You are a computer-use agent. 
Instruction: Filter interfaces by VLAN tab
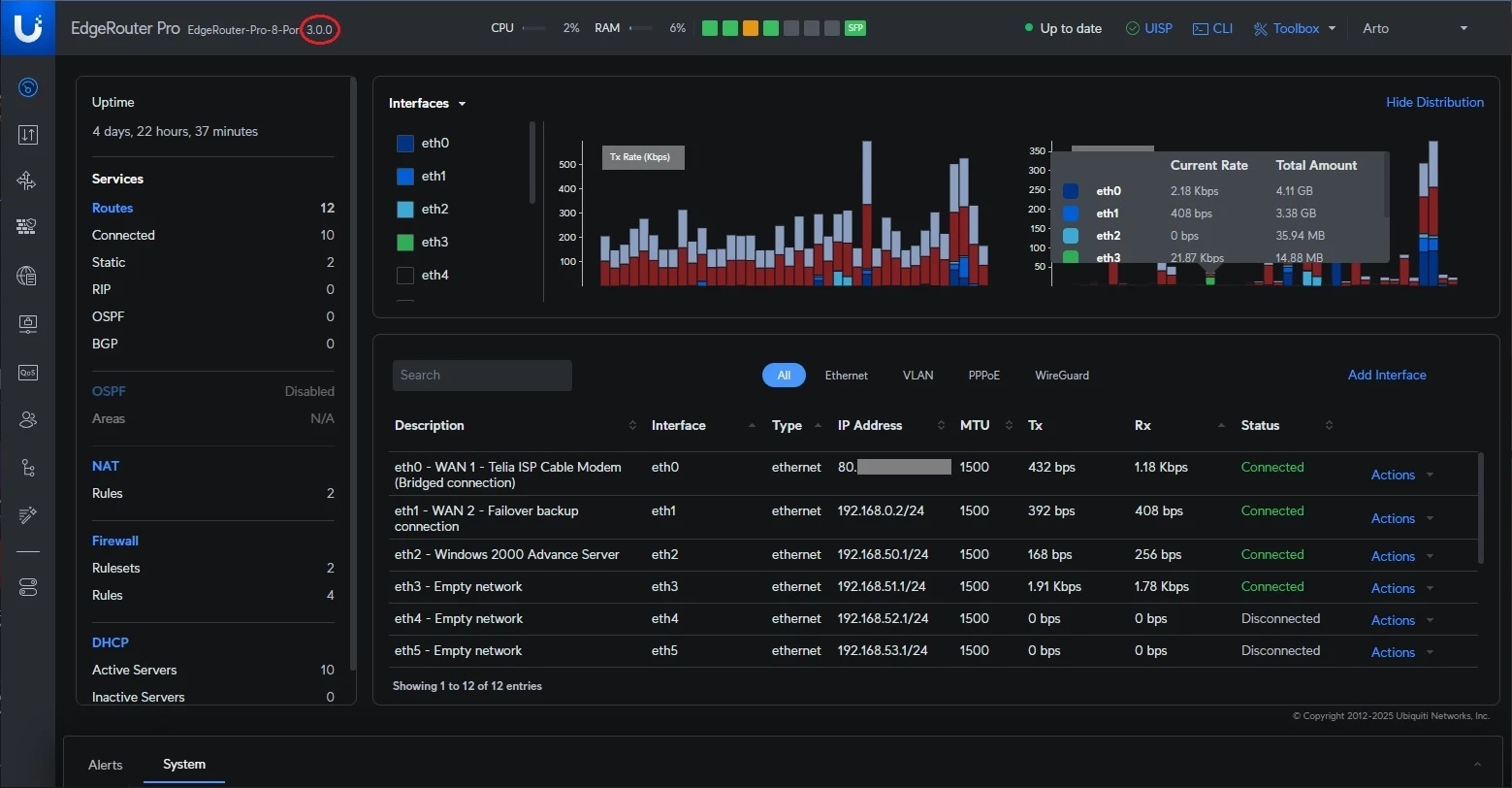tap(917, 376)
